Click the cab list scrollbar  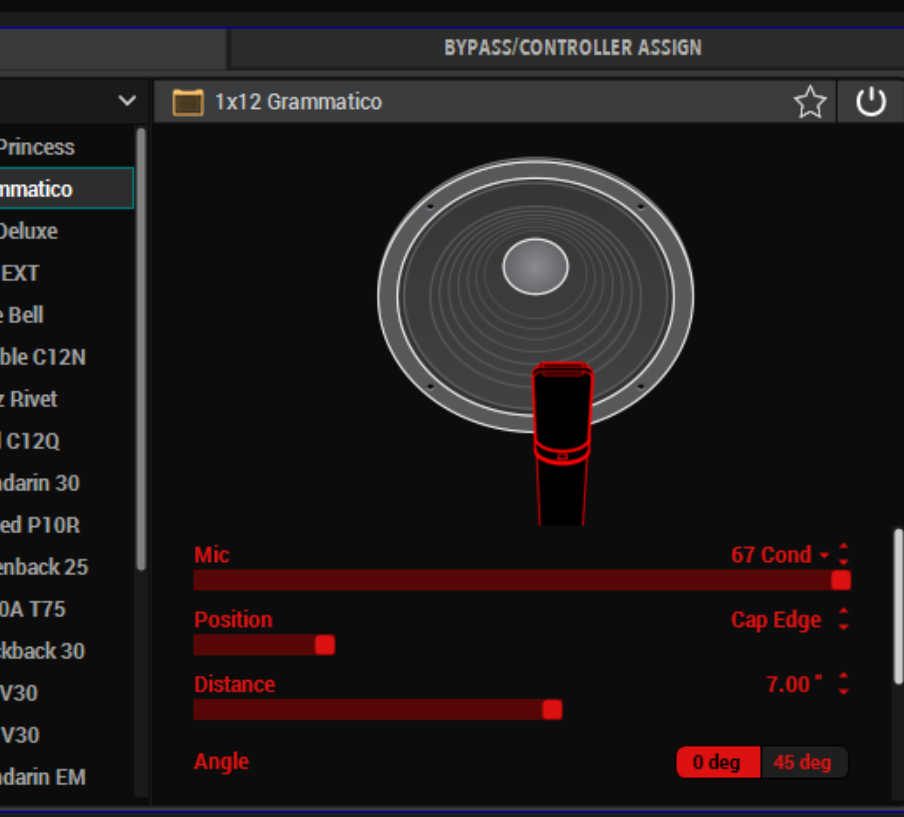141,350
